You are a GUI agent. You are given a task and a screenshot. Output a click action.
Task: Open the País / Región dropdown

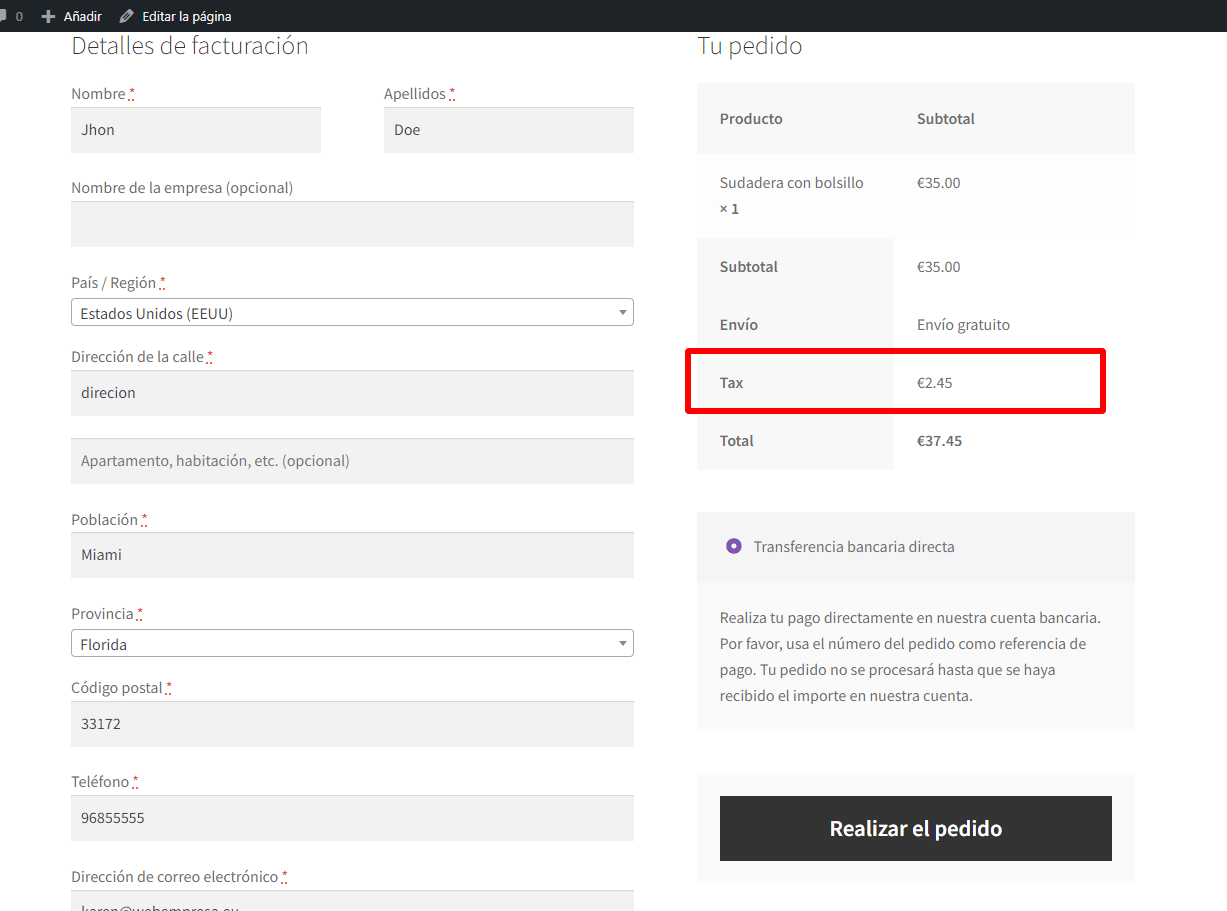tap(352, 313)
